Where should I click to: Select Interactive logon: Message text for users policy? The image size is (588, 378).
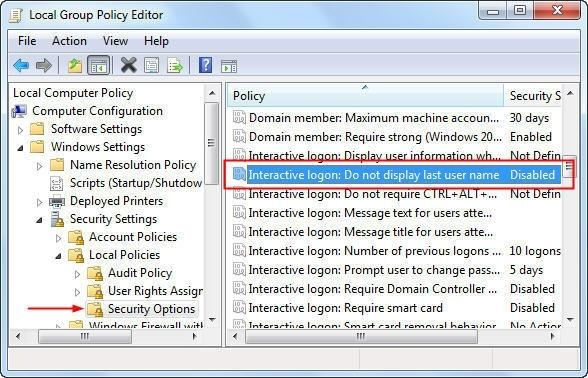[x=396, y=213]
